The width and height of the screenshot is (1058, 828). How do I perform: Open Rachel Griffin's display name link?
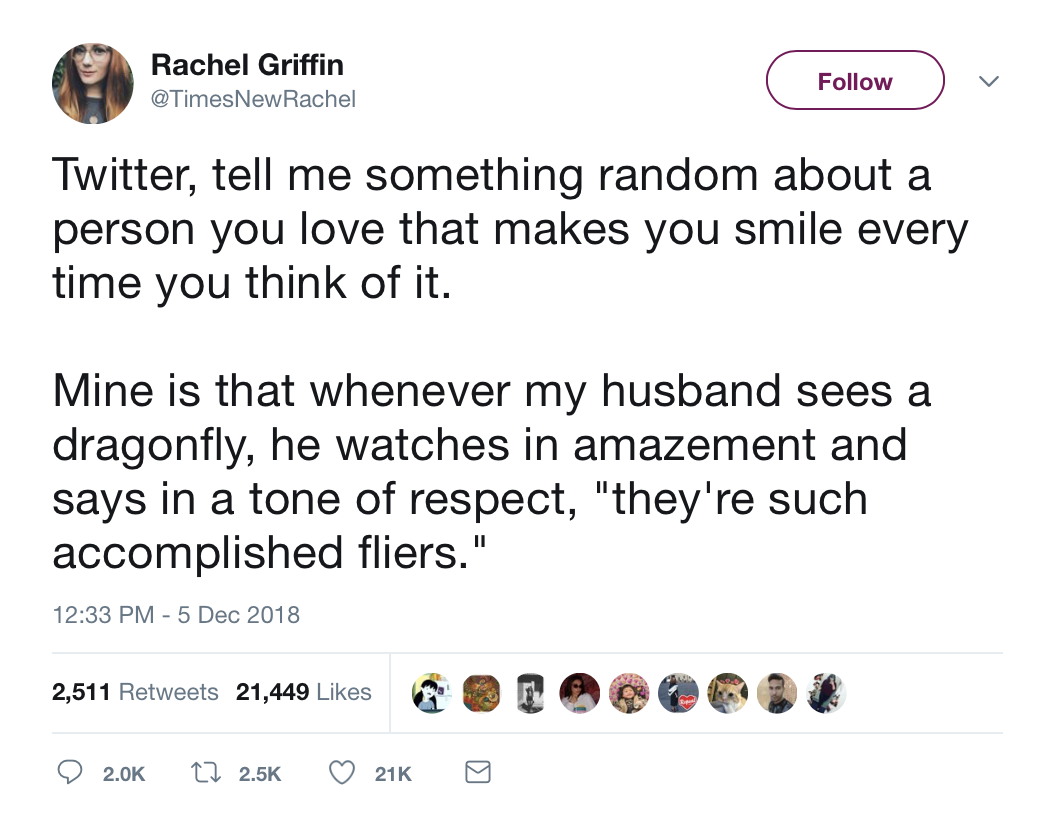point(247,65)
